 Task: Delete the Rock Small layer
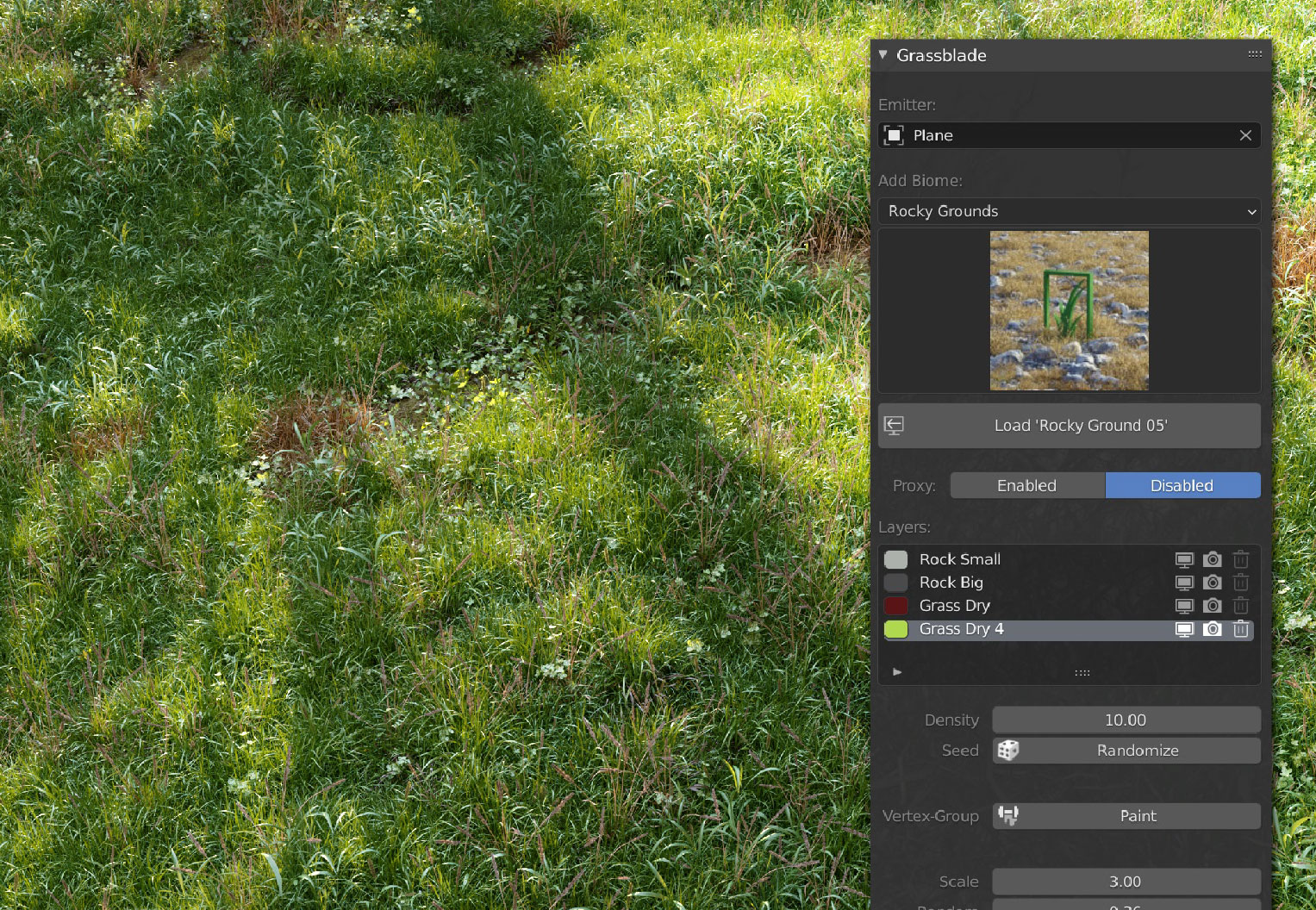[x=1241, y=559]
